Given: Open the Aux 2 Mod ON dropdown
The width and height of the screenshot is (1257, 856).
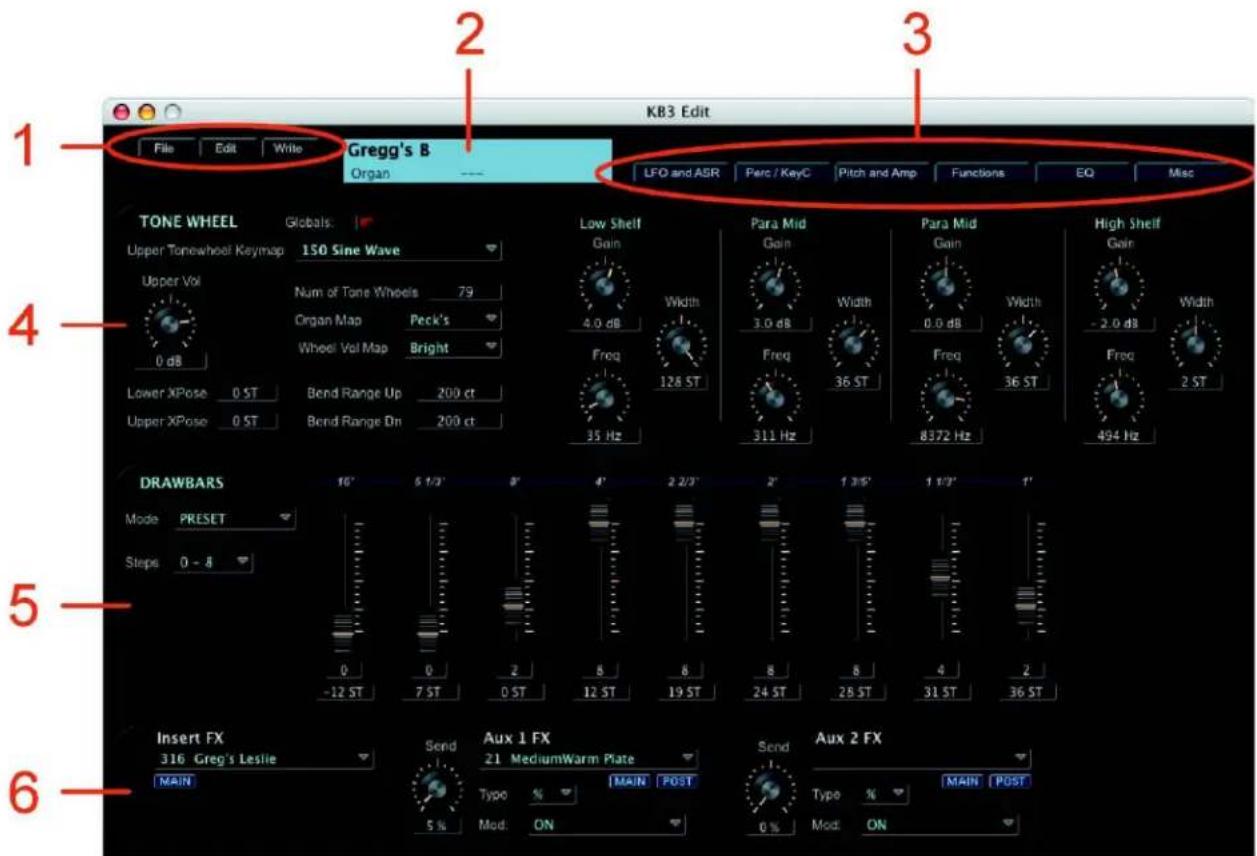Looking at the screenshot, I should [940, 826].
